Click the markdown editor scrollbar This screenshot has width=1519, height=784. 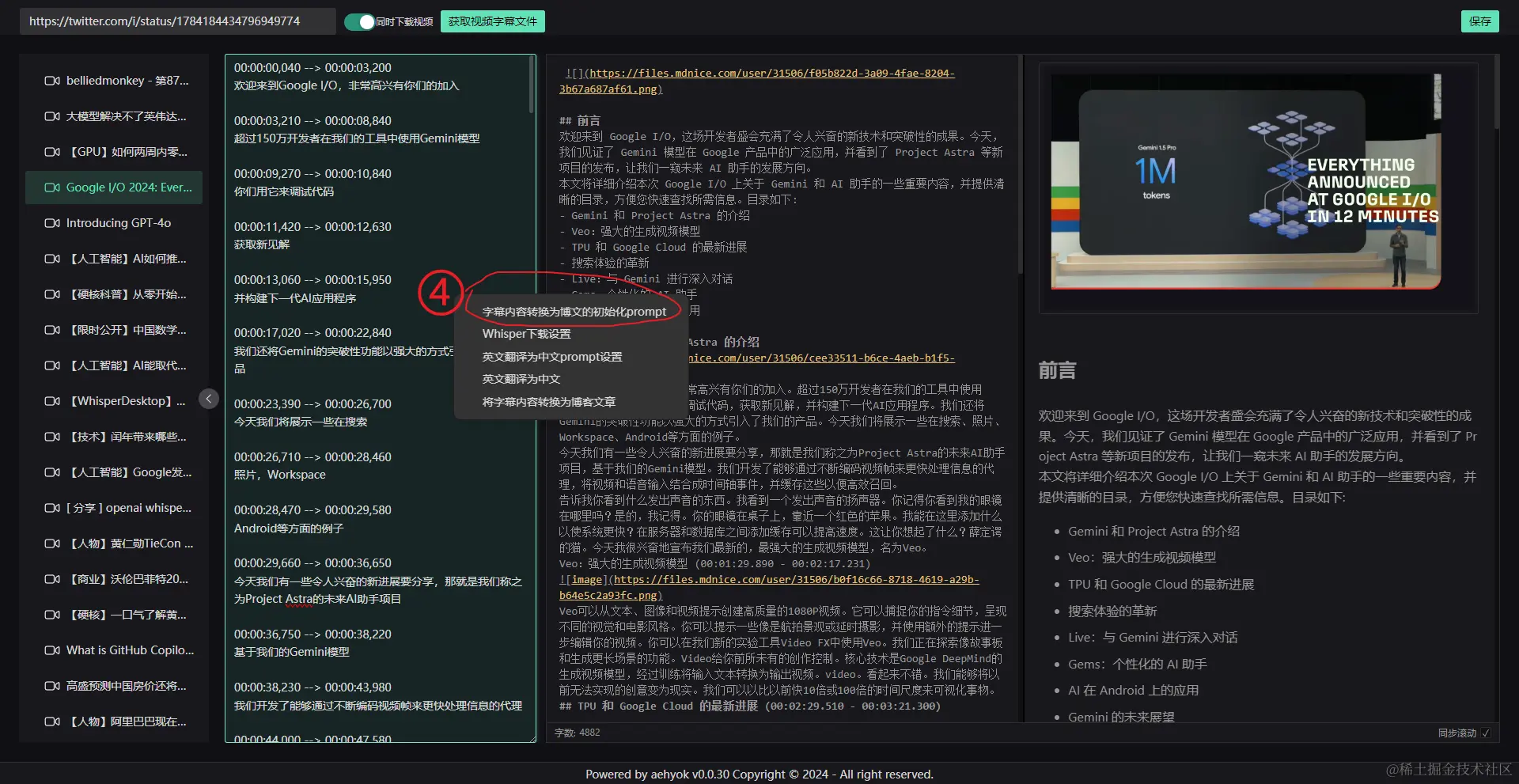(x=1019, y=166)
